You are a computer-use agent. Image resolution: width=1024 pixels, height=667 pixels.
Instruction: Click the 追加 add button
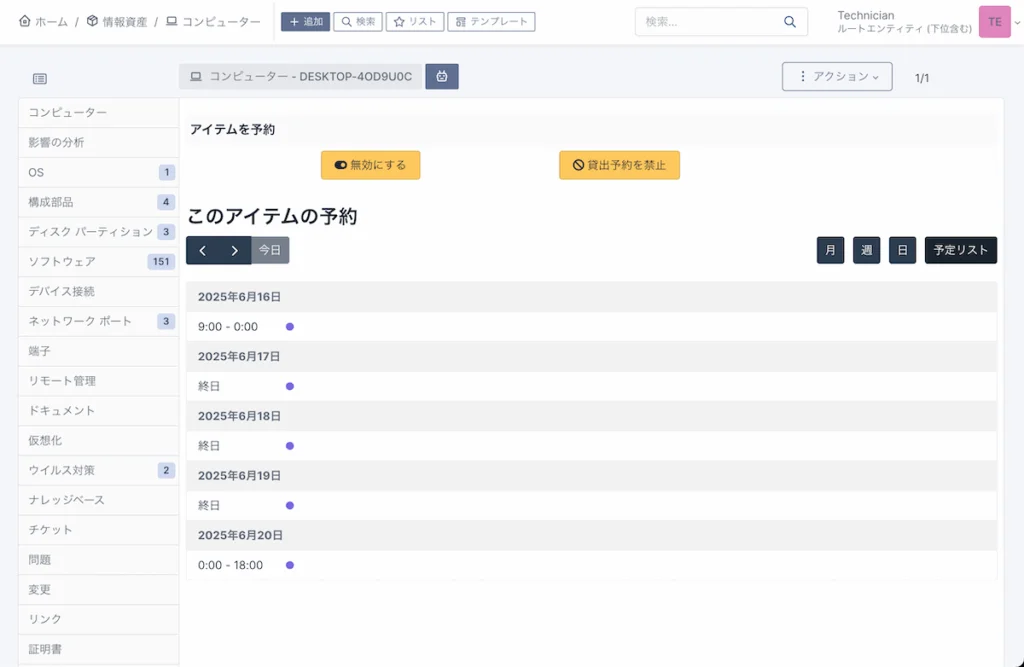tap(306, 22)
